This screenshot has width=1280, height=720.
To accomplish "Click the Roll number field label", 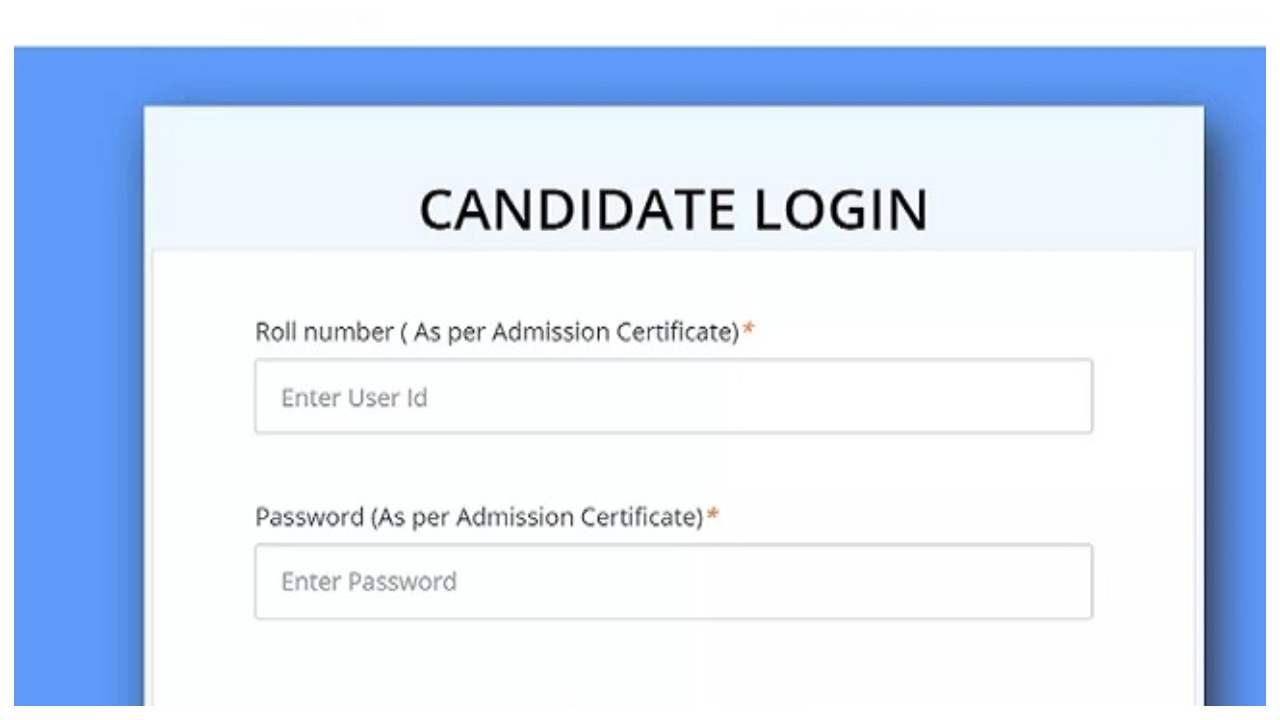I will click(497, 332).
